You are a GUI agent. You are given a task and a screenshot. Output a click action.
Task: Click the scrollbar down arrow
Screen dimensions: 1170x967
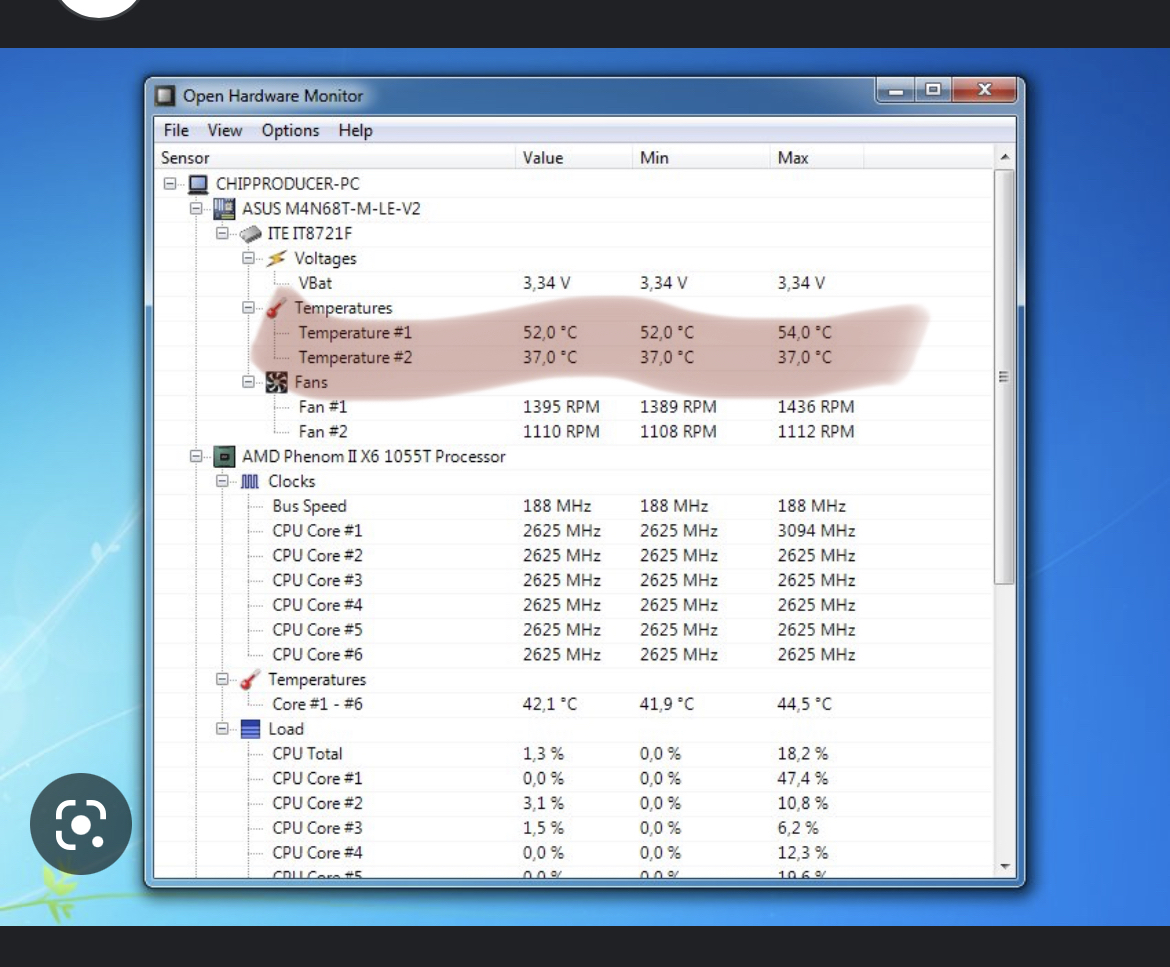tap(1004, 866)
